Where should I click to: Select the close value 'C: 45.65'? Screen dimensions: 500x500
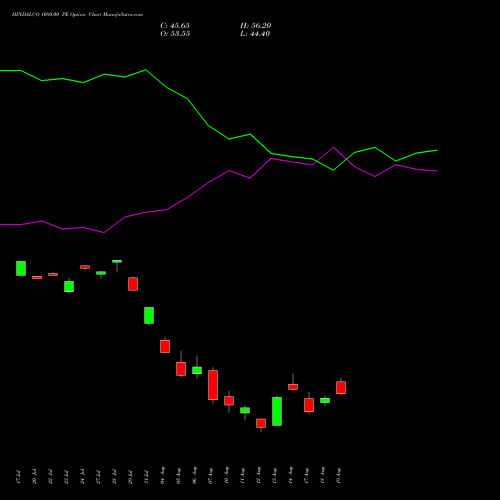pyautogui.click(x=175, y=26)
